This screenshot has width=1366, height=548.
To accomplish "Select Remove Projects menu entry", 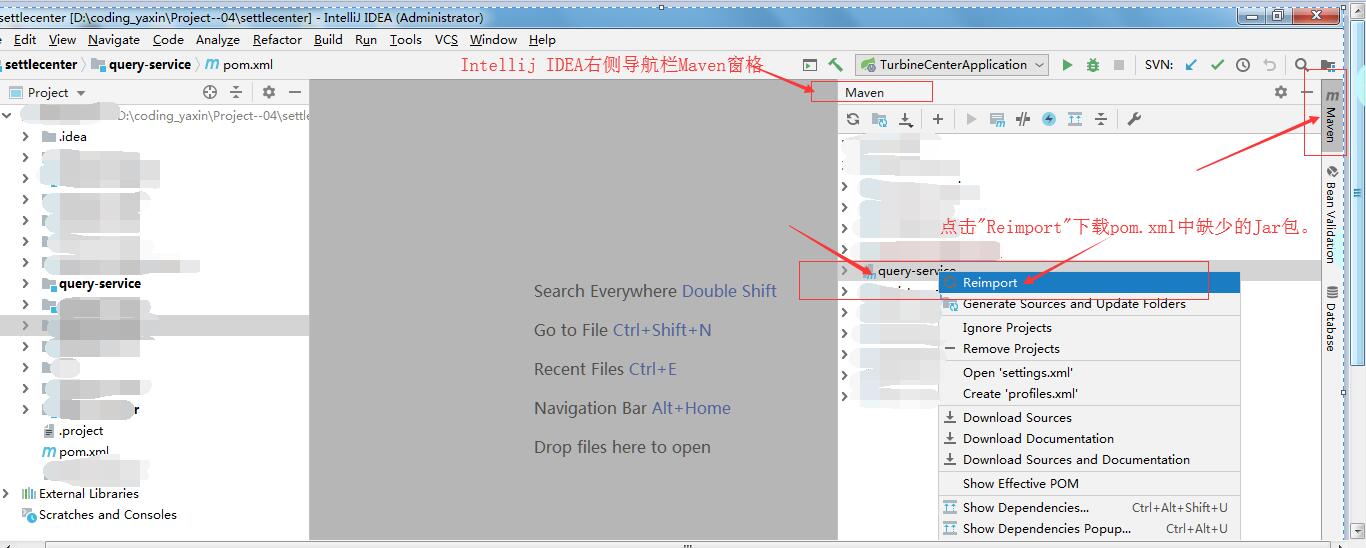I will click(x=1089, y=349).
